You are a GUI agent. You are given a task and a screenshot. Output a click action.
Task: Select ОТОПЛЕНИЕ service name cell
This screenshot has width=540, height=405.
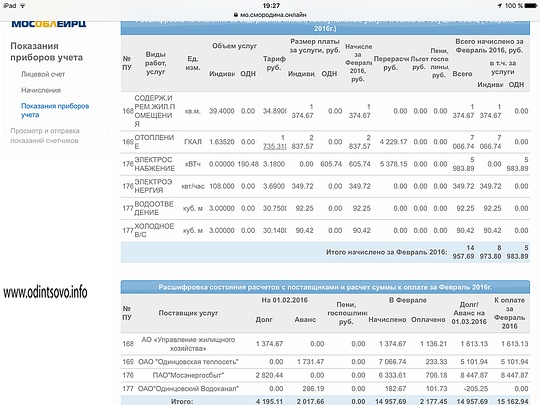[154, 142]
